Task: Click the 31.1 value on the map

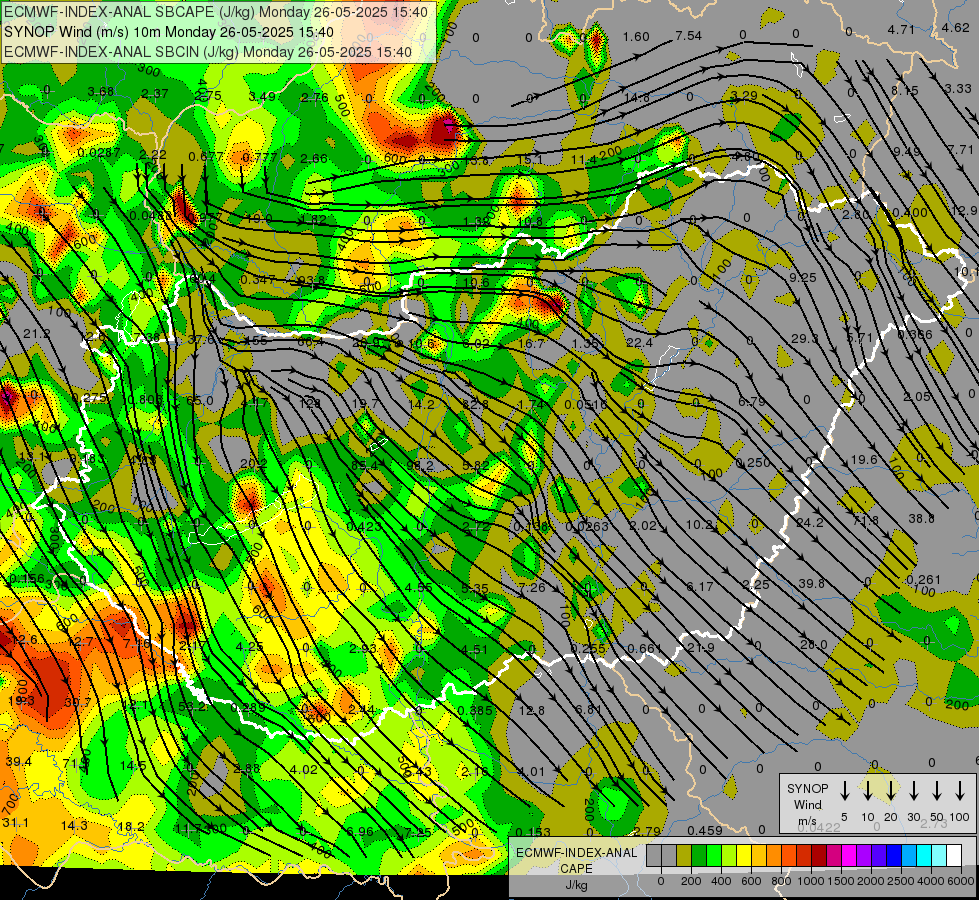Action: pyautogui.click(x=16, y=823)
